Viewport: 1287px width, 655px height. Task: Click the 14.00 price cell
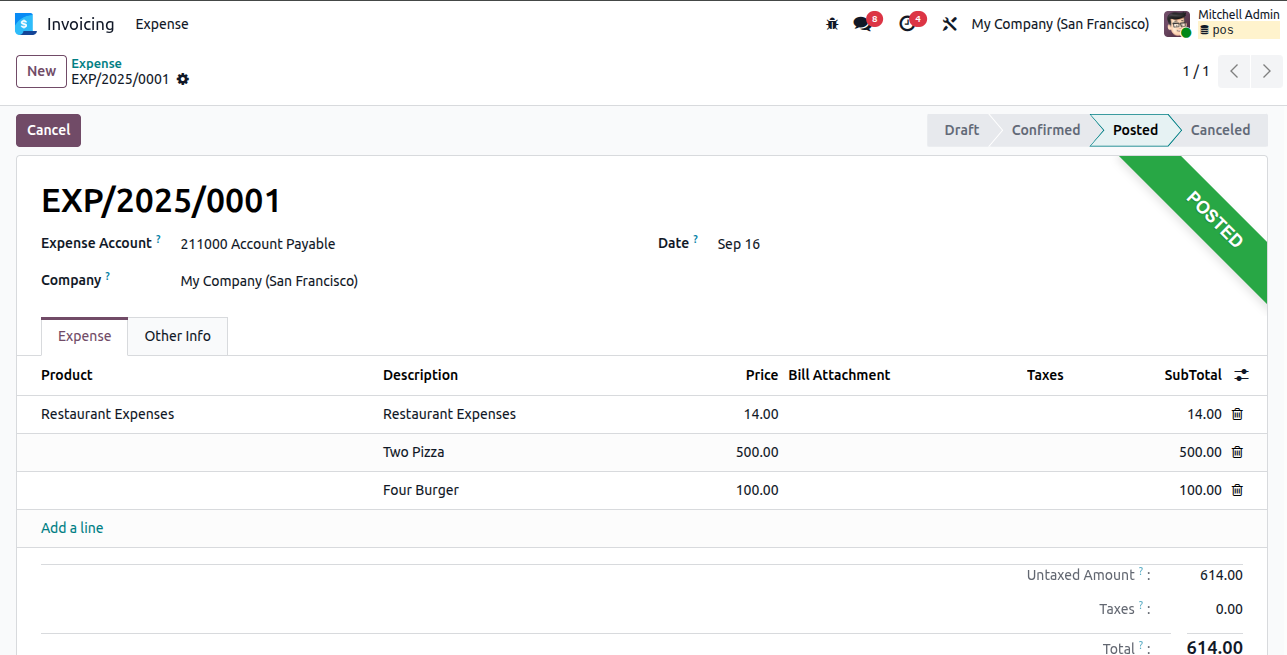(x=761, y=414)
